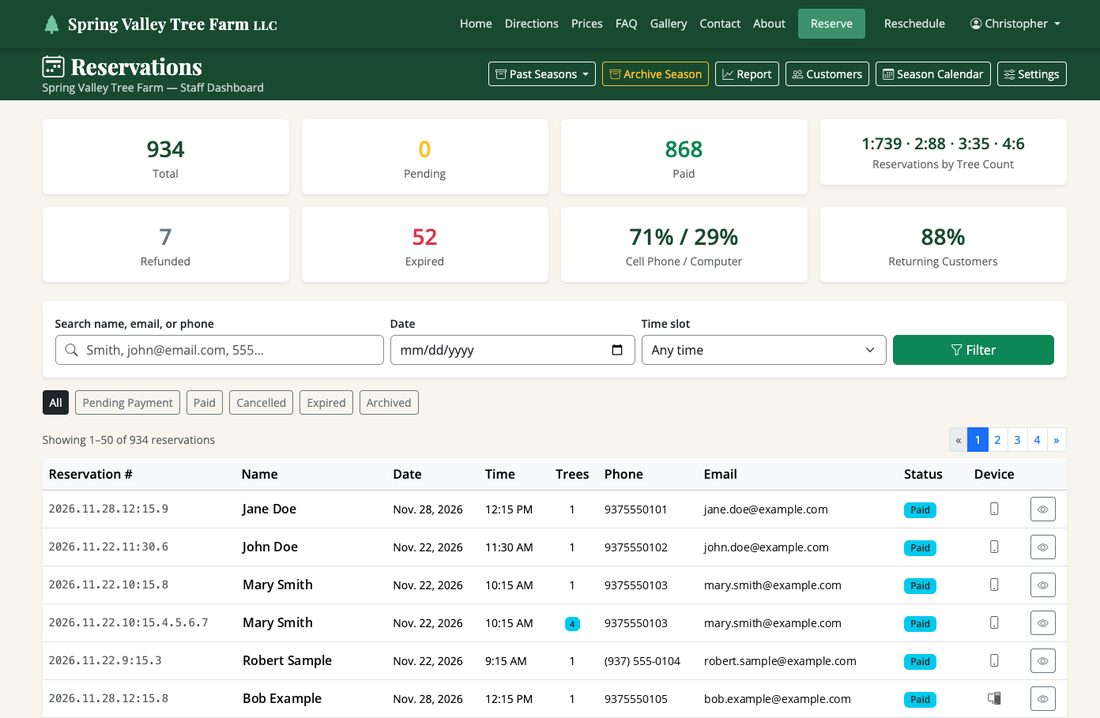Go to Home page
Image resolution: width=1100 pixels, height=718 pixels.
pyautogui.click(x=476, y=24)
